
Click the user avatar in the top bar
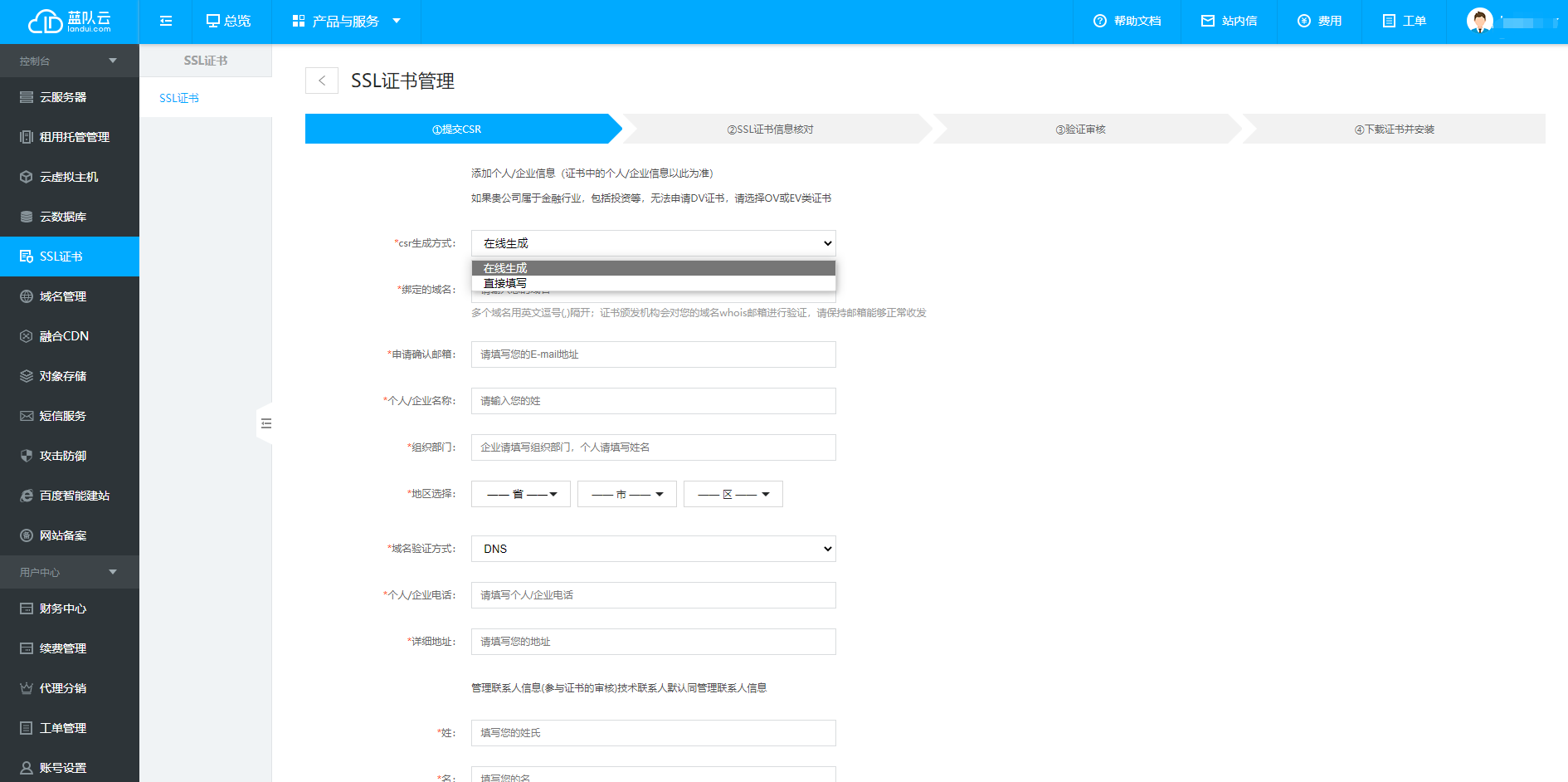(x=1479, y=21)
